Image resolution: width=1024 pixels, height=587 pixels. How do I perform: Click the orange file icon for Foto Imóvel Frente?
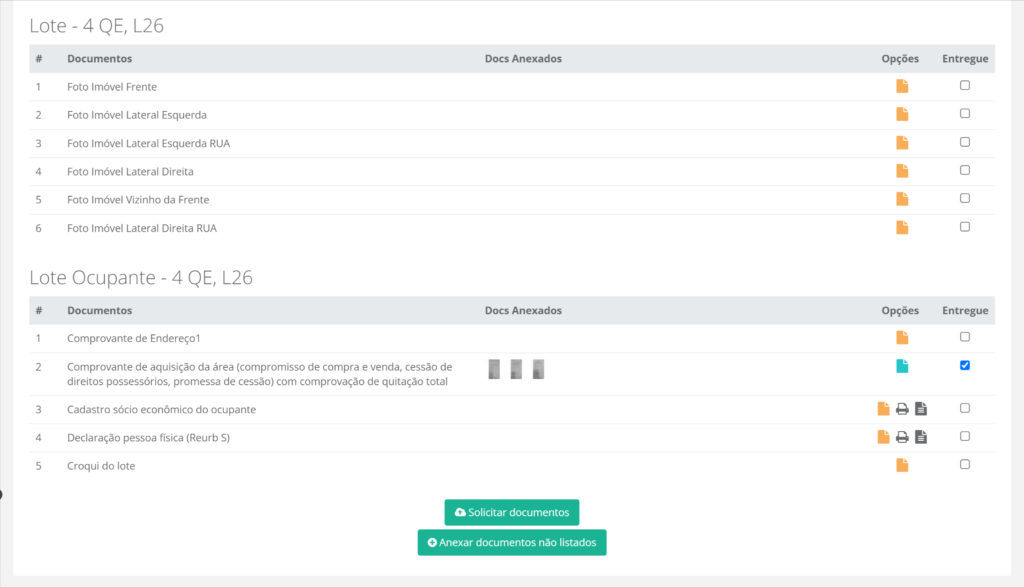(x=902, y=87)
